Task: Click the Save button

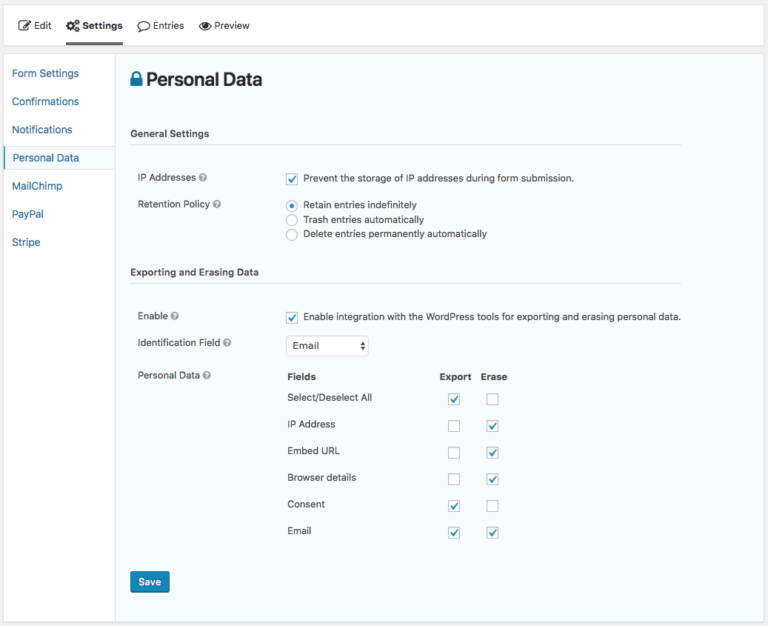Action: click(x=150, y=581)
